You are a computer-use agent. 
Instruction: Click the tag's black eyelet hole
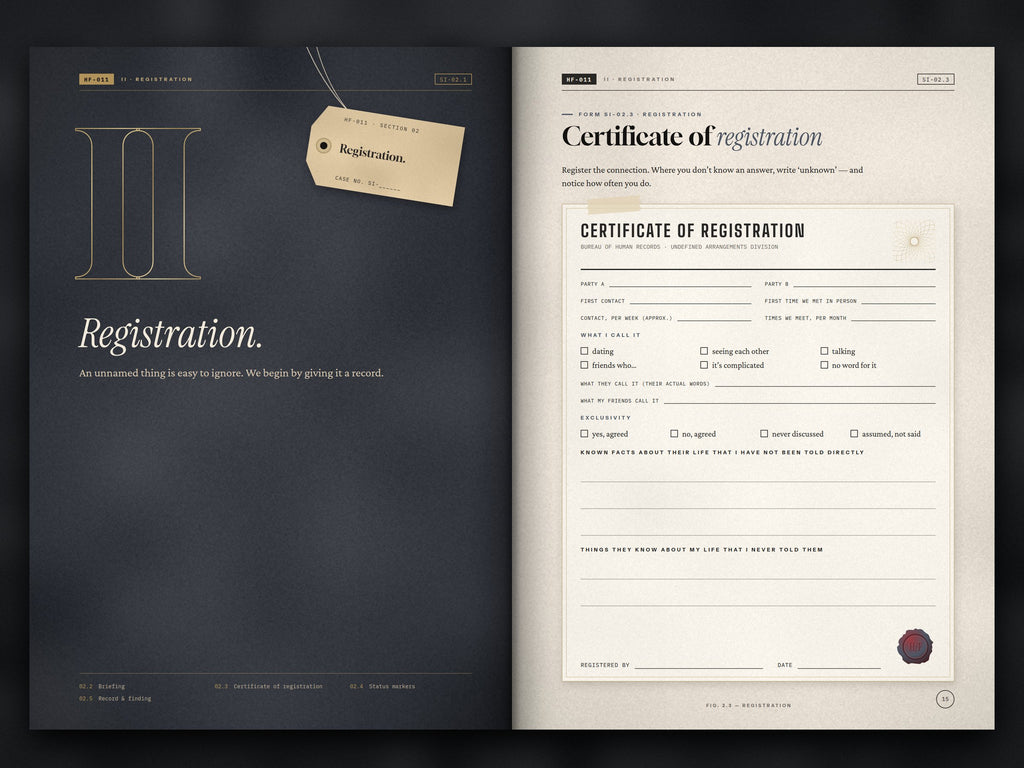coord(323,145)
